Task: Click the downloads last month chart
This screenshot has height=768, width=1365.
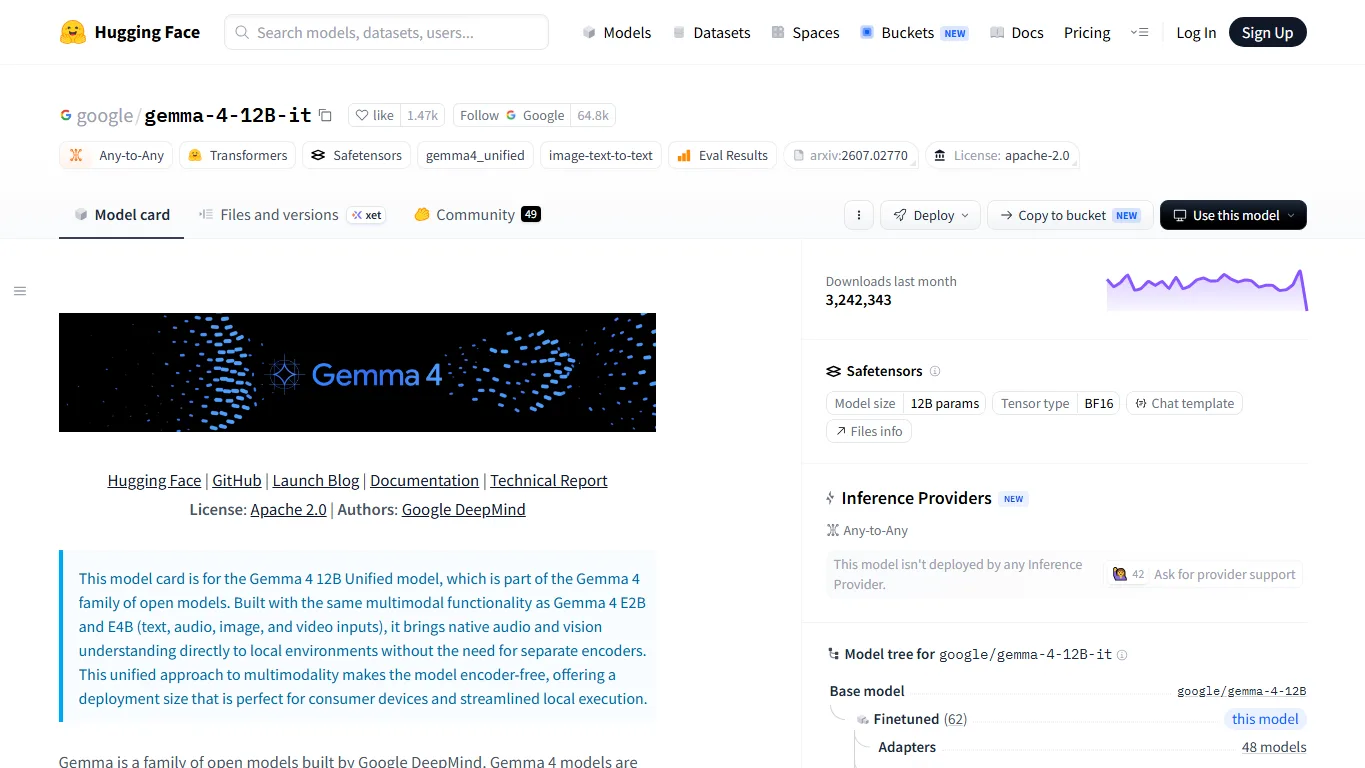Action: point(1207,290)
